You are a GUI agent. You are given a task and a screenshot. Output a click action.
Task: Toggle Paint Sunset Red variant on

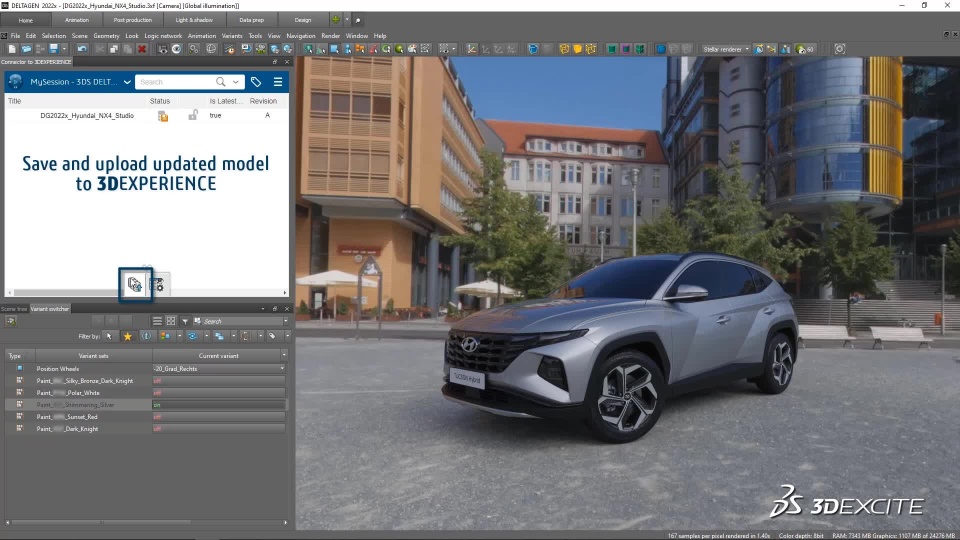point(158,416)
